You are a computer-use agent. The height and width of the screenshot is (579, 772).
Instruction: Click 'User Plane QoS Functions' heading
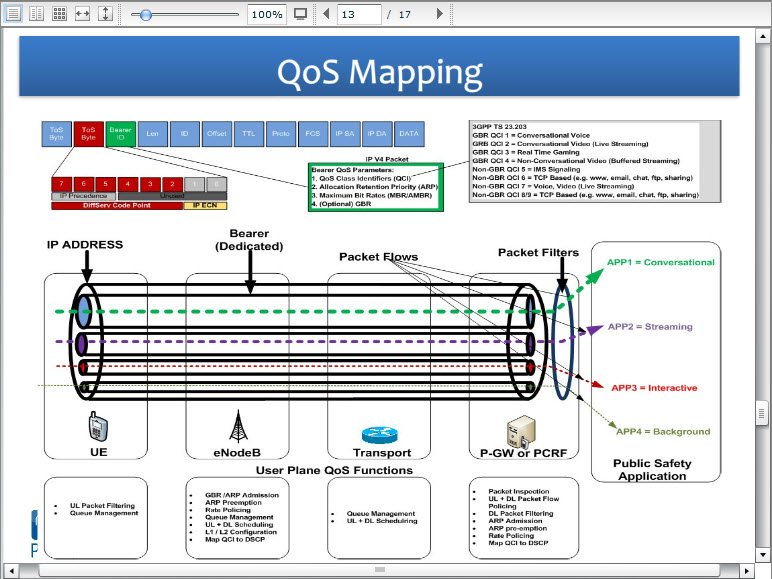click(x=334, y=471)
